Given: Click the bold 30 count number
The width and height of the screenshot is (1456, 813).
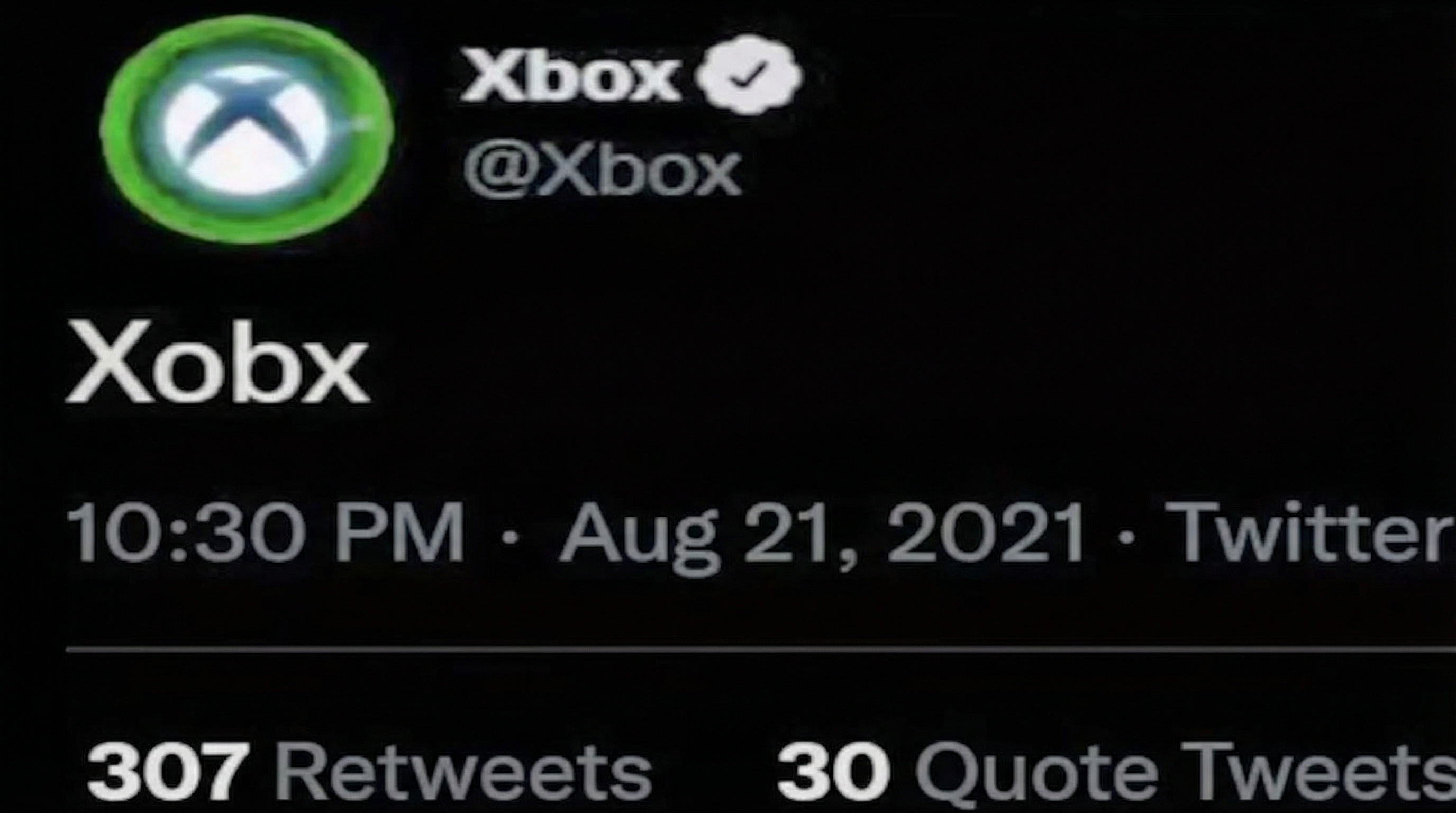Looking at the screenshot, I should pyautogui.click(x=834, y=771).
